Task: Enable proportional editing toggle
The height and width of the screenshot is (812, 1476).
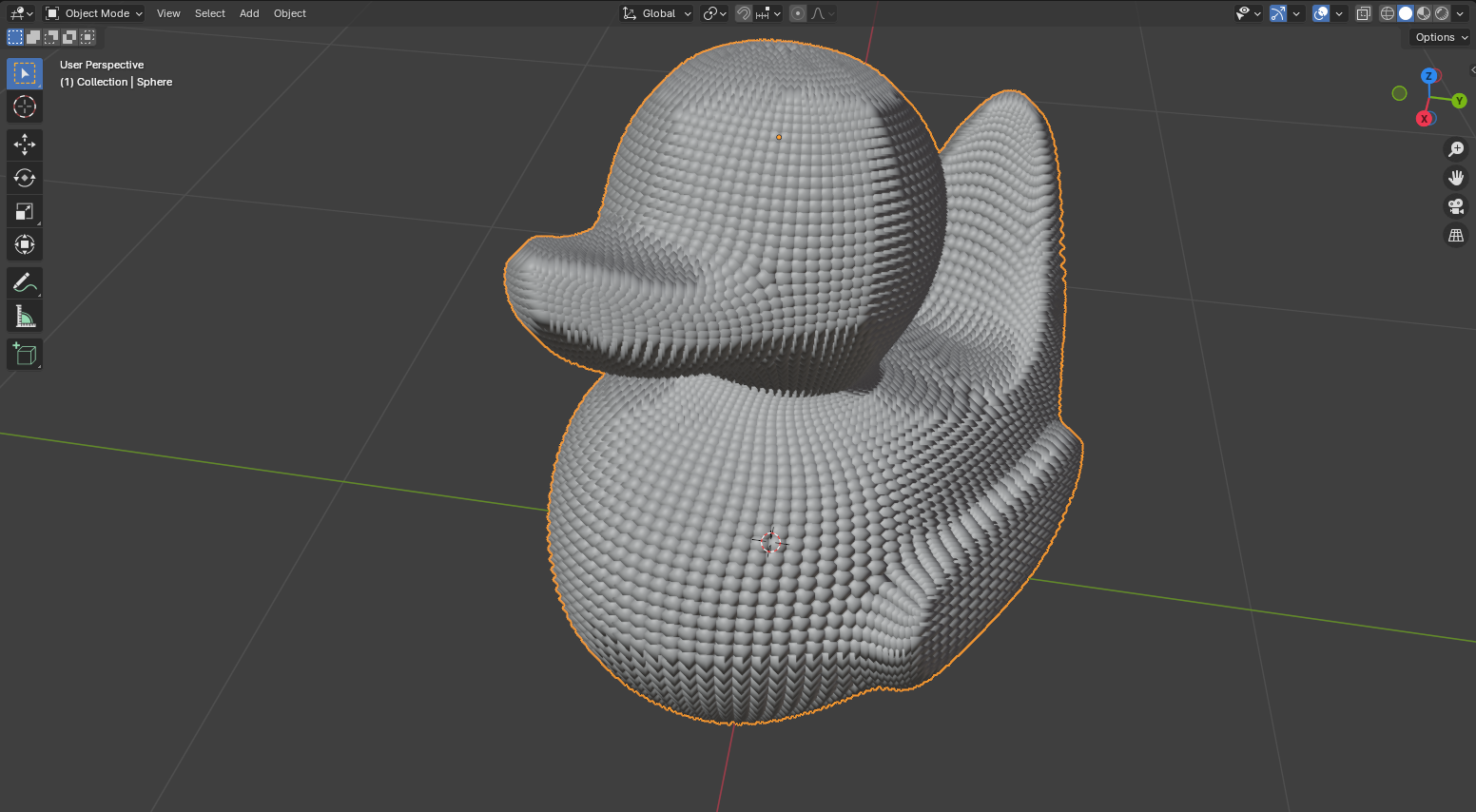Action: pos(798,13)
